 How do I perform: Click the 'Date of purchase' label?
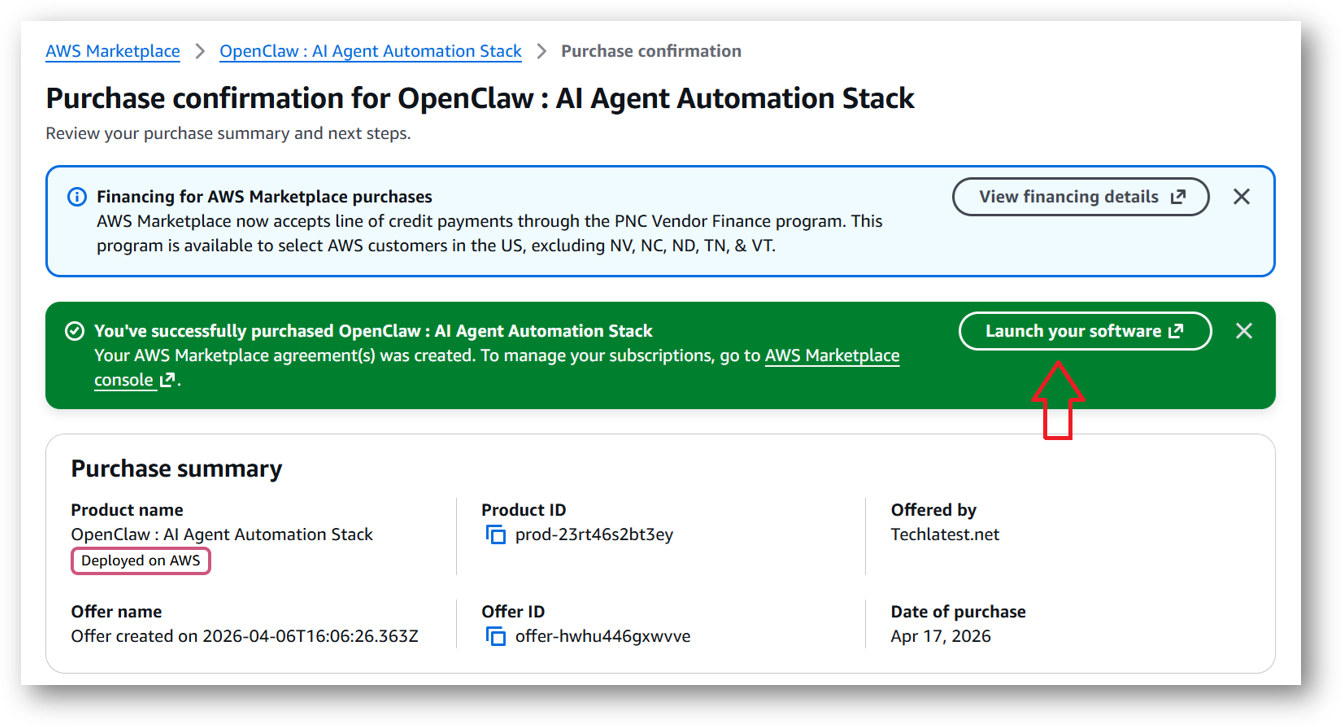(x=958, y=612)
